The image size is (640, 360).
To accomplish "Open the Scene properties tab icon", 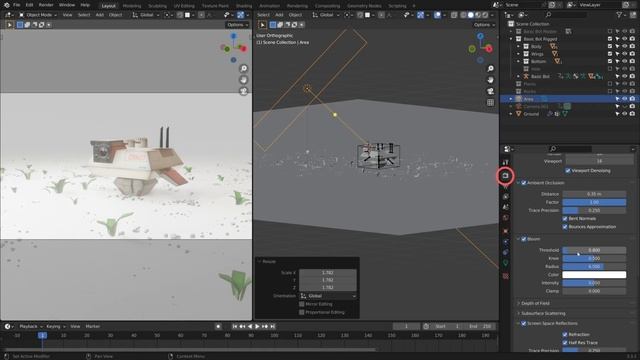I will pyautogui.click(x=505, y=207).
